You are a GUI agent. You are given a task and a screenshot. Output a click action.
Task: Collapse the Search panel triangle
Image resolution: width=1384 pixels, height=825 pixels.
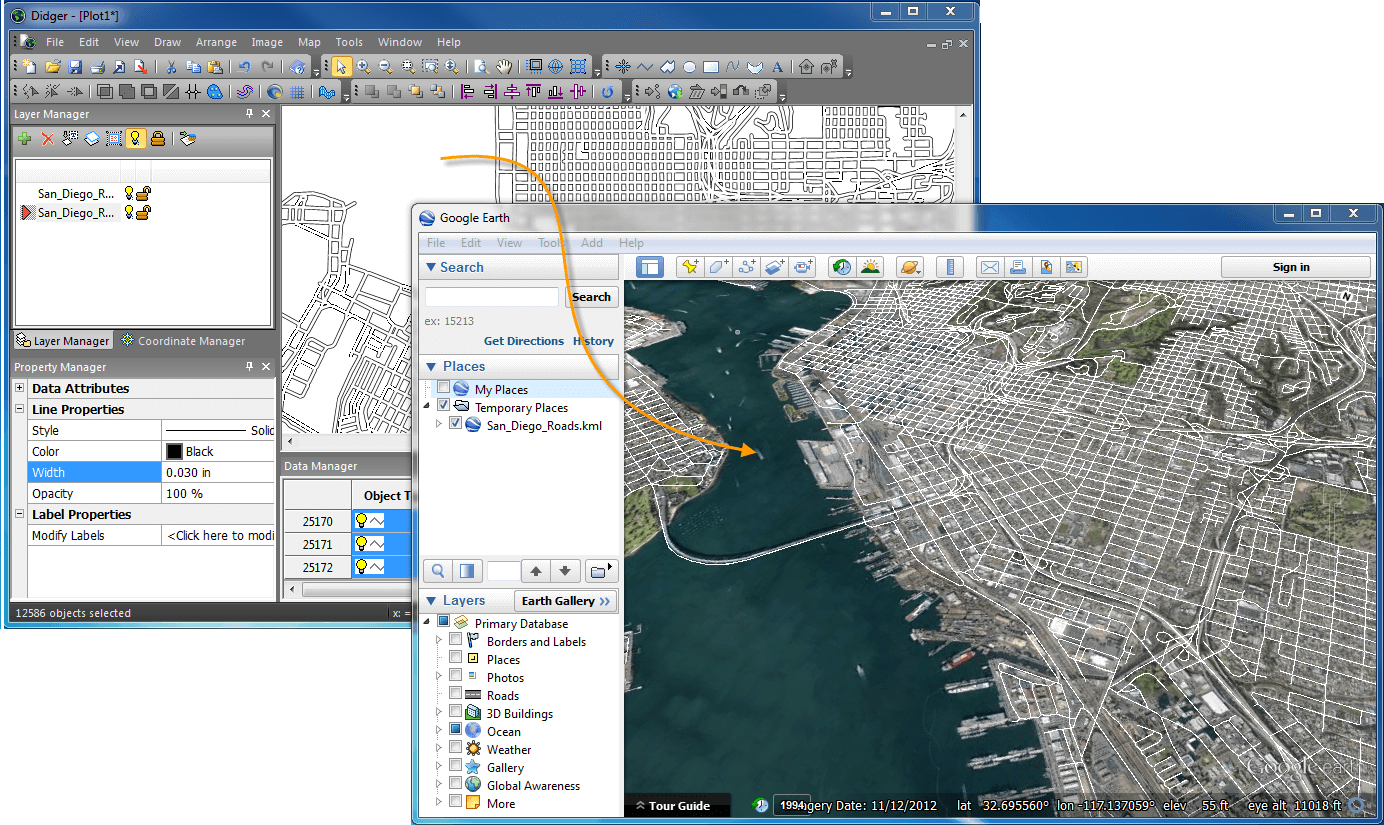[431, 267]
